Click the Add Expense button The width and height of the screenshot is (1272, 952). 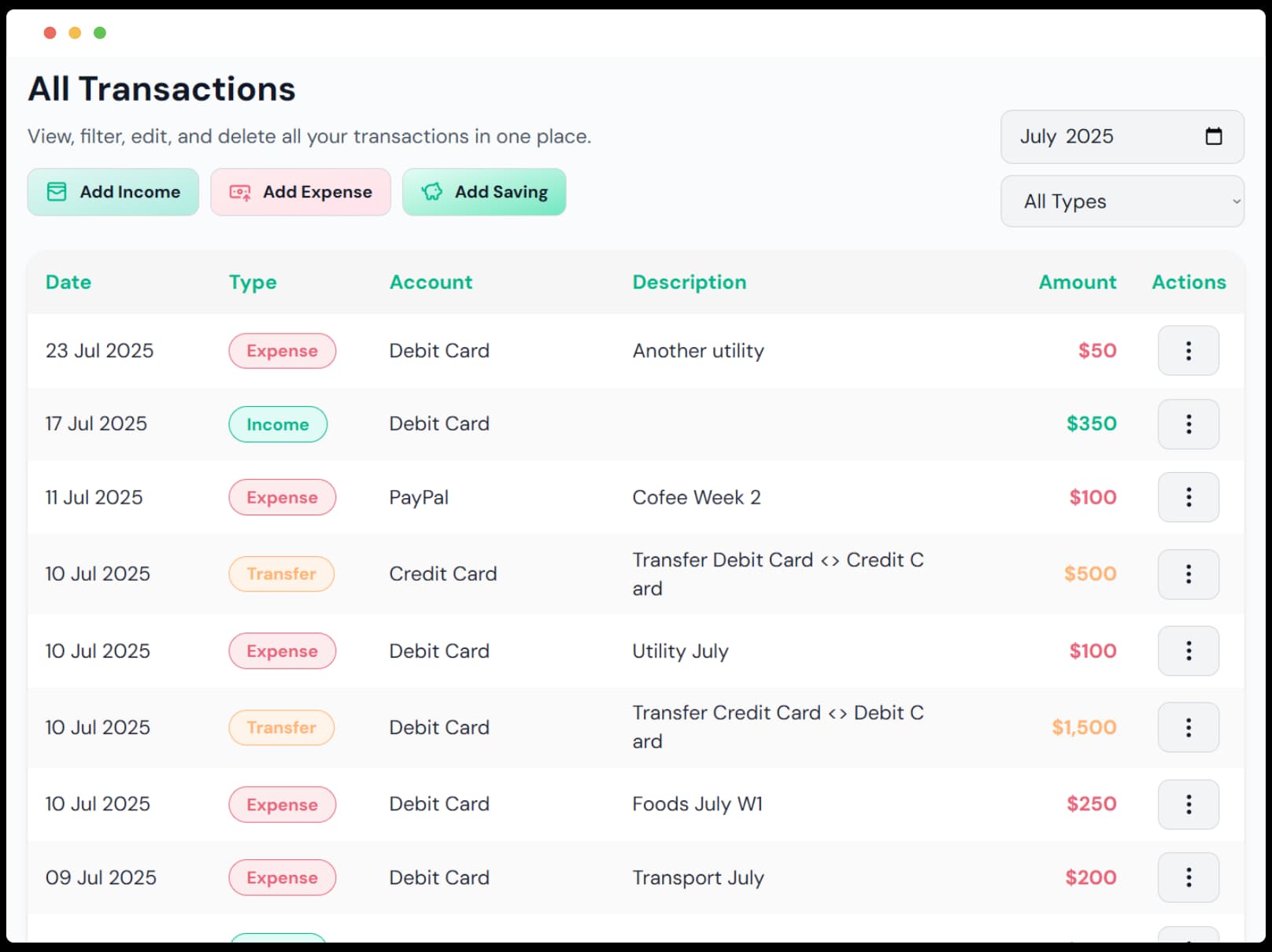pos(301,192)
